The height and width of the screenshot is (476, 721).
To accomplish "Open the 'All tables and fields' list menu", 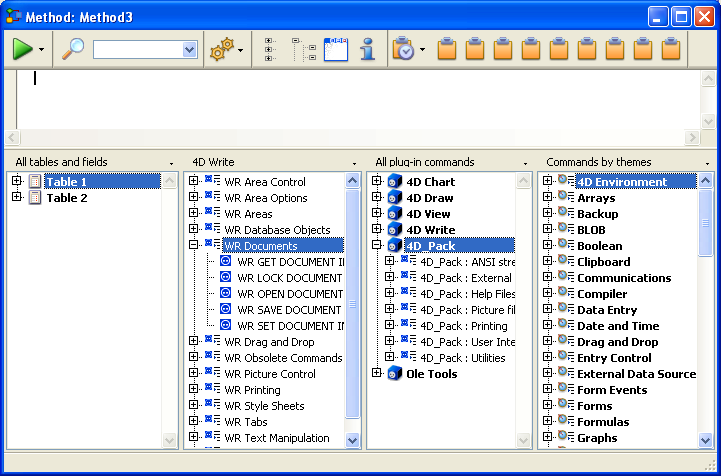I will pyautogui.click(x=171, y=162).
